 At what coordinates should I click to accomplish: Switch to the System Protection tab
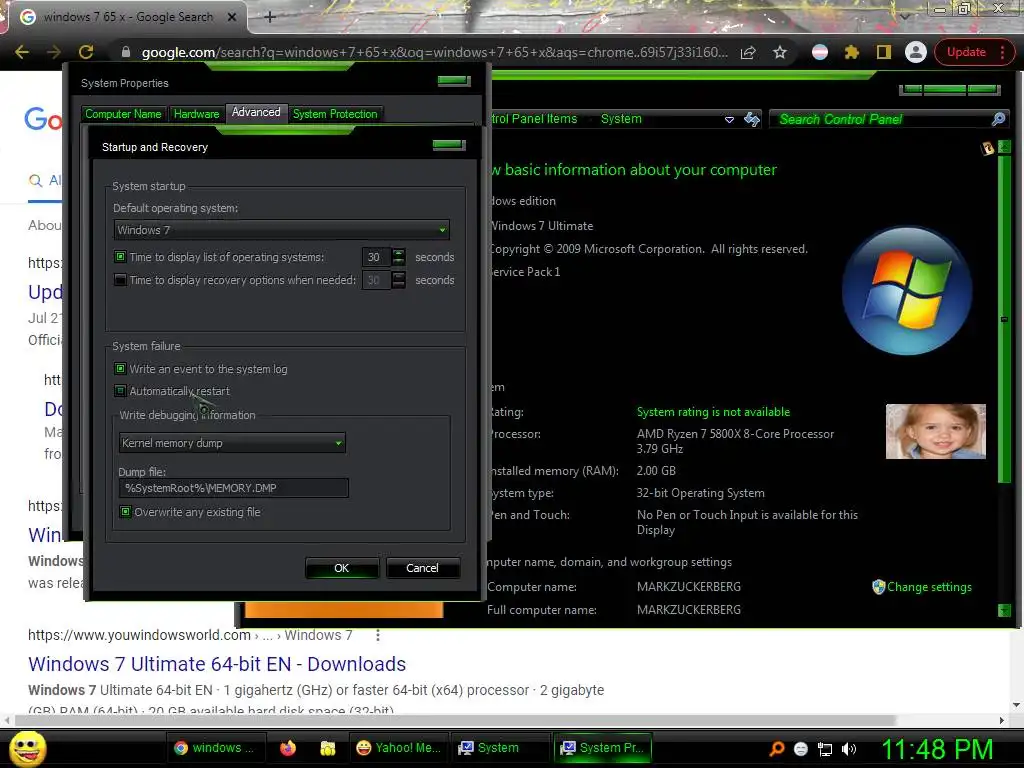click(335, 114)
